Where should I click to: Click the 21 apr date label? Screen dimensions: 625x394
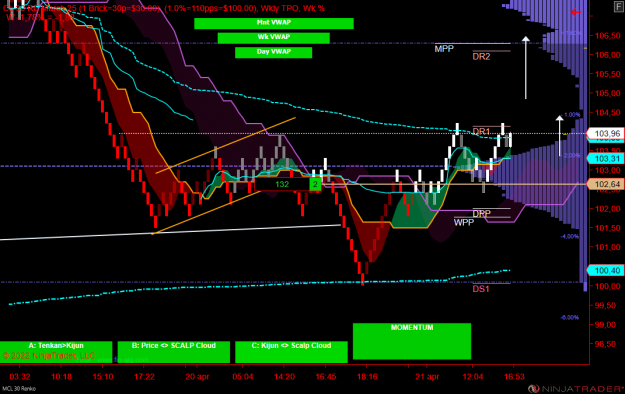coord(427,377)
